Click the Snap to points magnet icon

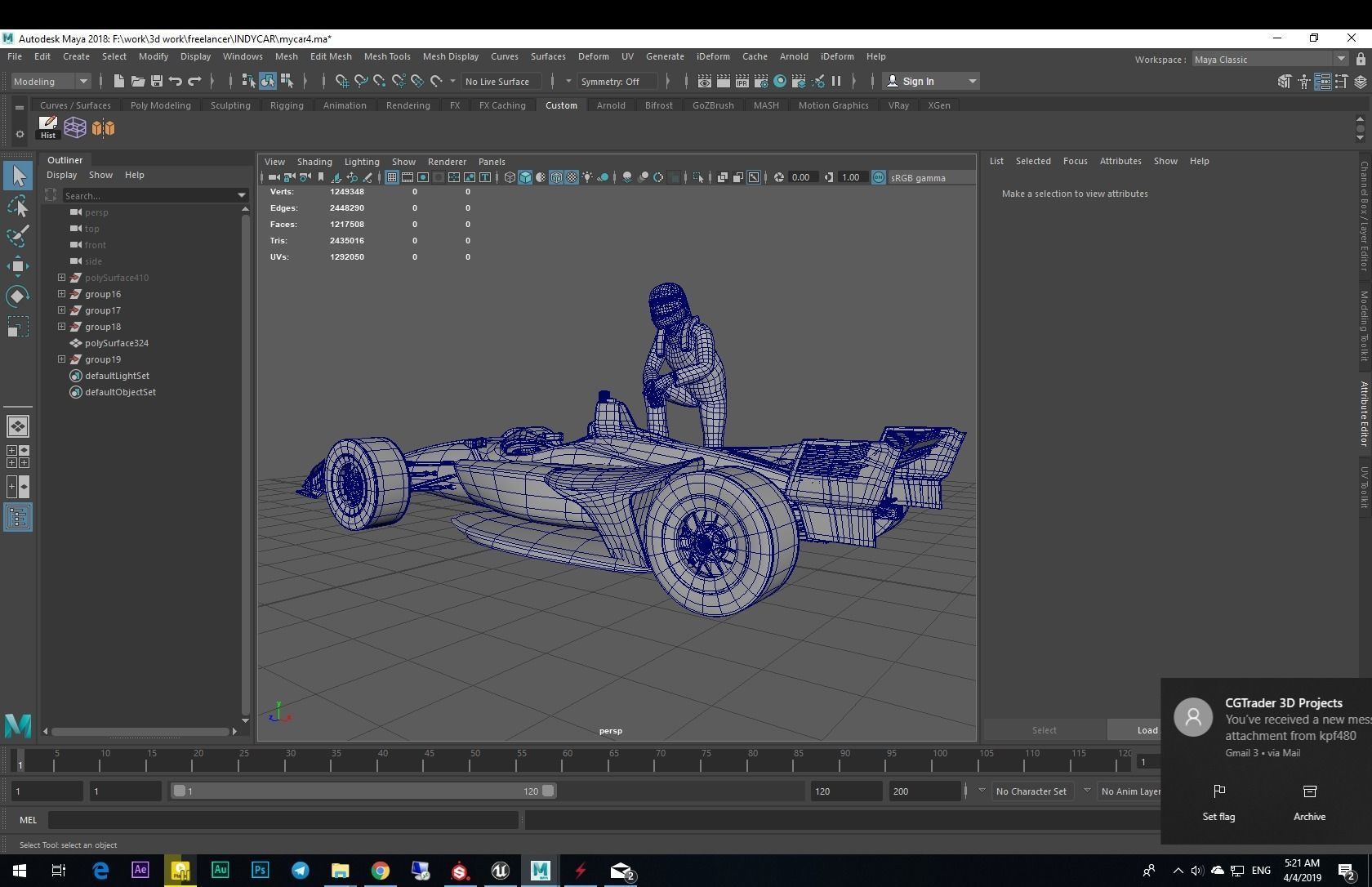[x=380, y=81]
